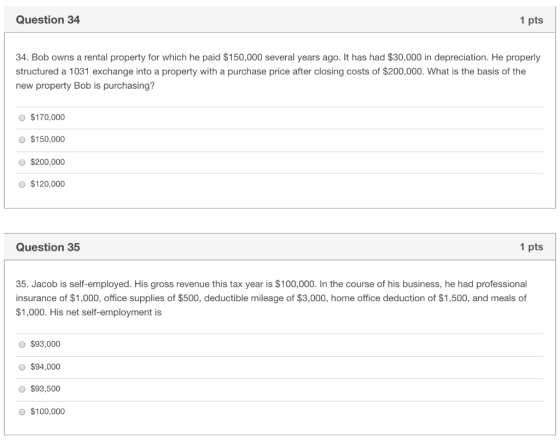
Task: Choose the $150,000 answer option
Action: [22, 140]
